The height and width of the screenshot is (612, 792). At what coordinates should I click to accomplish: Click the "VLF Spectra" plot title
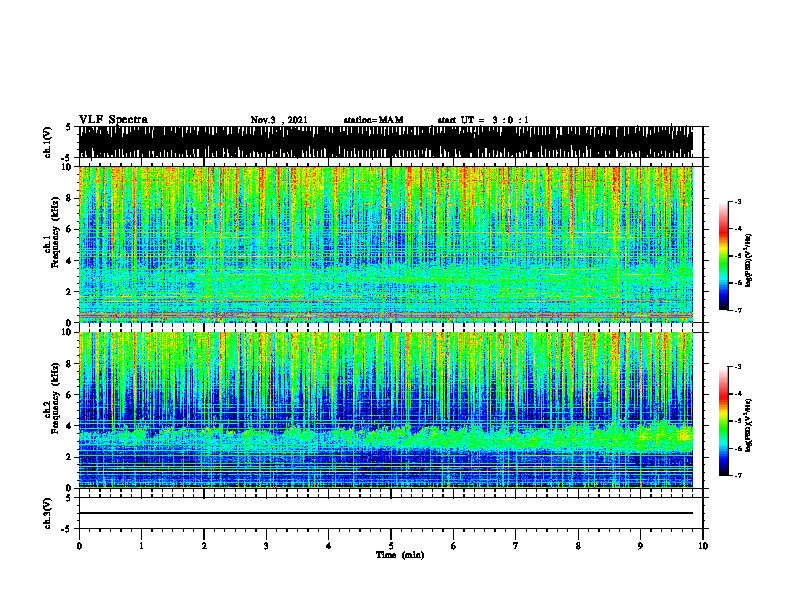(113, 120)
